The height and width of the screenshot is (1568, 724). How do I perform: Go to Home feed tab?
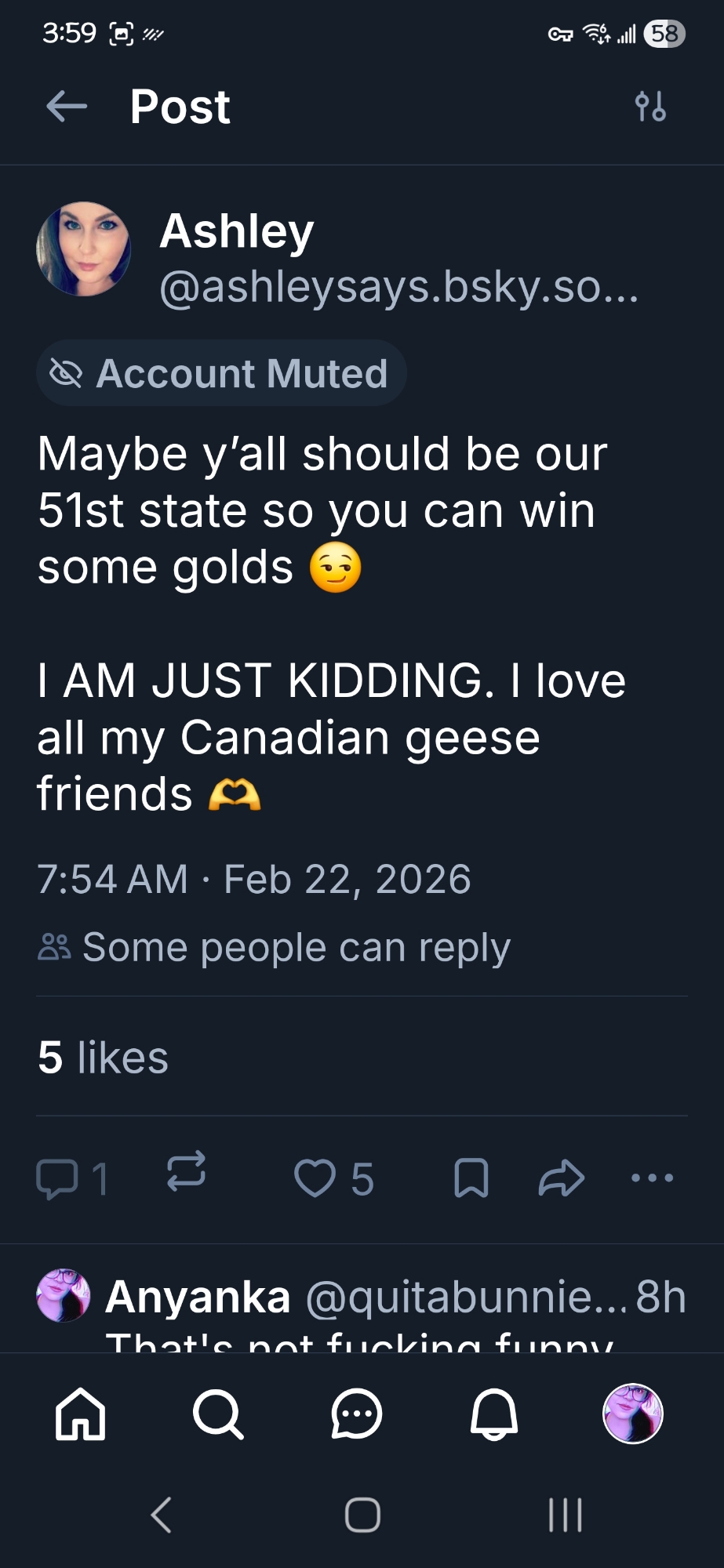(x=80, y=1414)
